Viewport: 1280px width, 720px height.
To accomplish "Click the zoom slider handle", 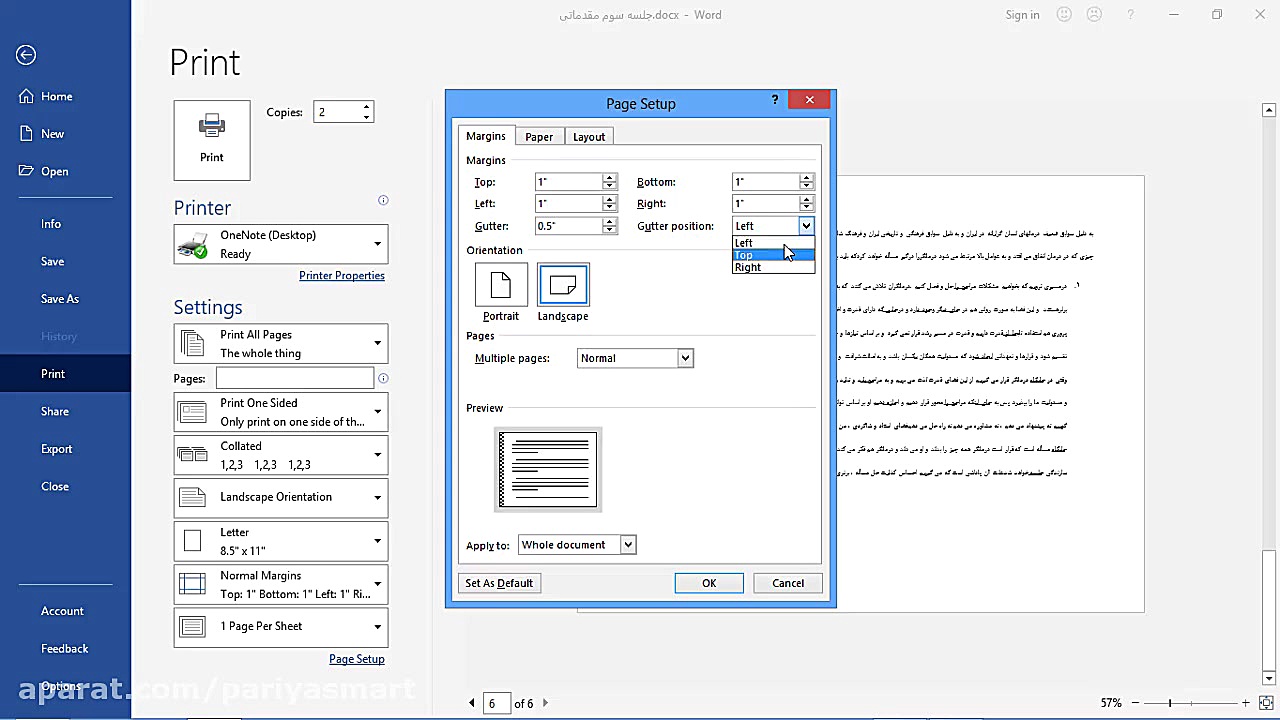I will pos(1171,703).
